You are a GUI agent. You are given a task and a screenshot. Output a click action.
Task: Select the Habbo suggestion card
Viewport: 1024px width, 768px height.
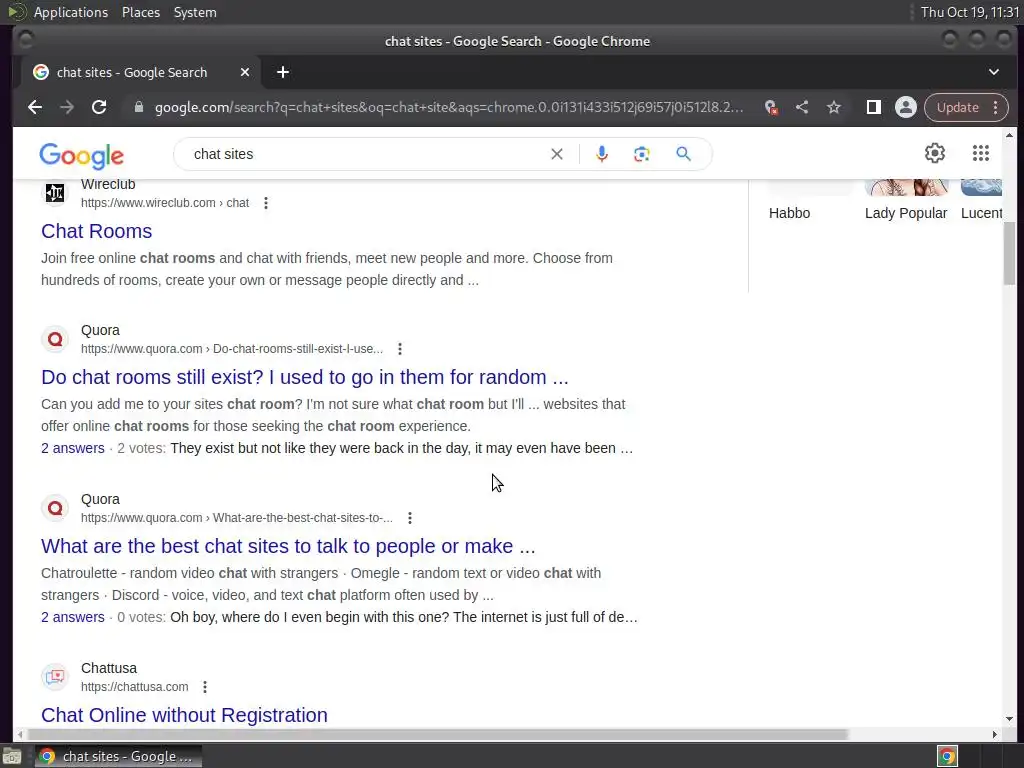(808, 202)
